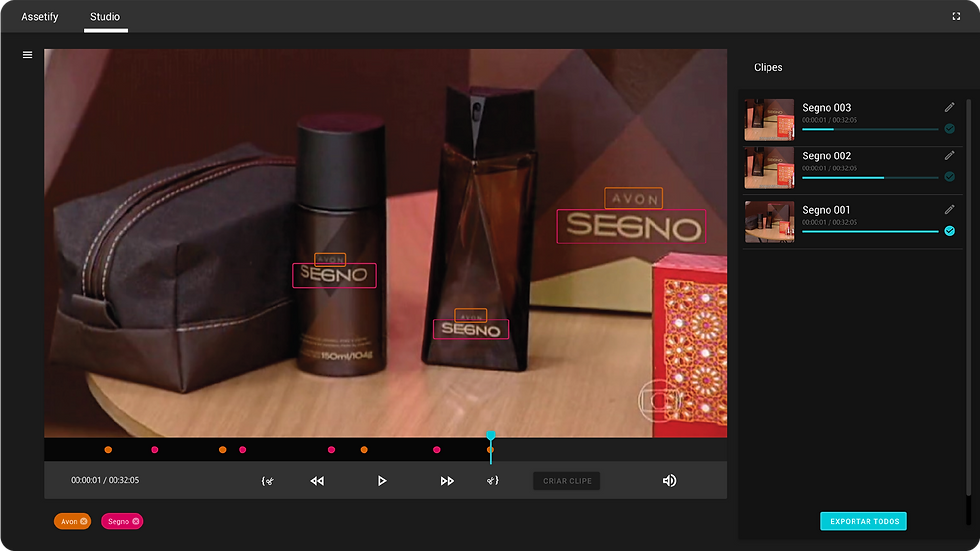Screen dimensions: 980x551
Task: Click the Segno 003 progress bar
Action: 870,129
